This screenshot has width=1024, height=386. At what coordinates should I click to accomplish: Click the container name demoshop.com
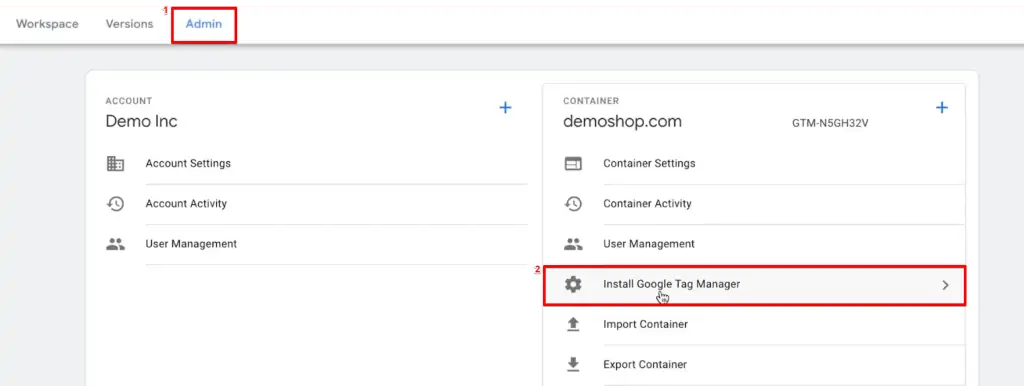tap(622, 121)
